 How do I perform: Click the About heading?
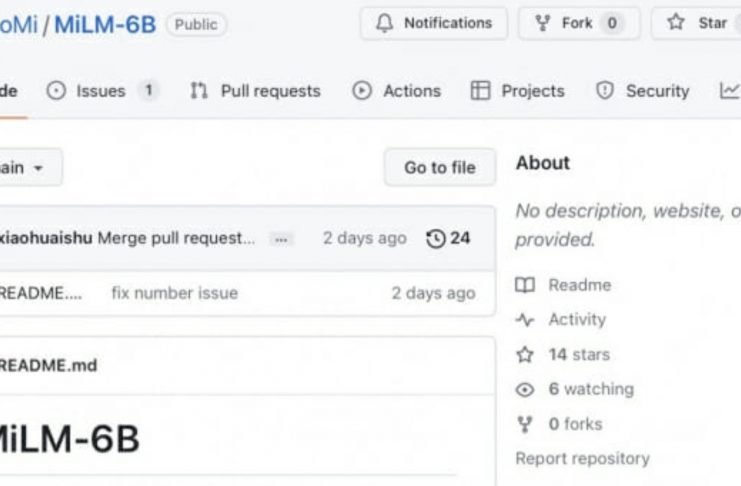coord(543,163)
